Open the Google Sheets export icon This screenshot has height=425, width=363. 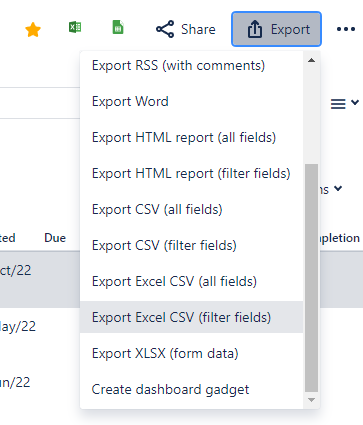[x=118, y=27]
